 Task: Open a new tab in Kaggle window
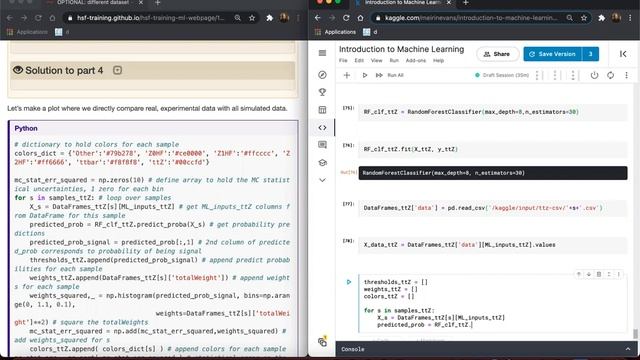point(466,3)
